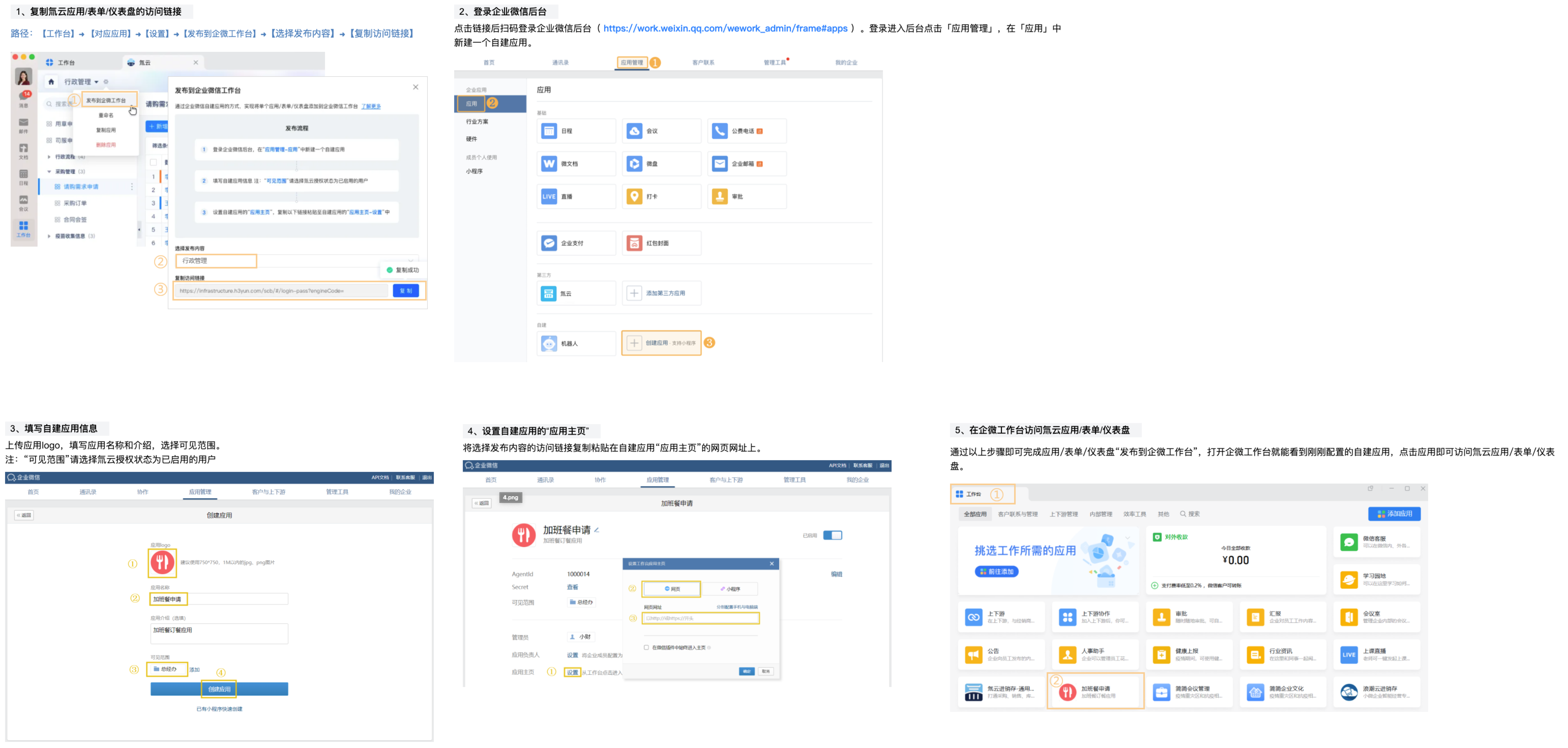Screen dimensions: 1568x748
Task: Click the 企业邮箱 mail icon
Action: (719, 164)
